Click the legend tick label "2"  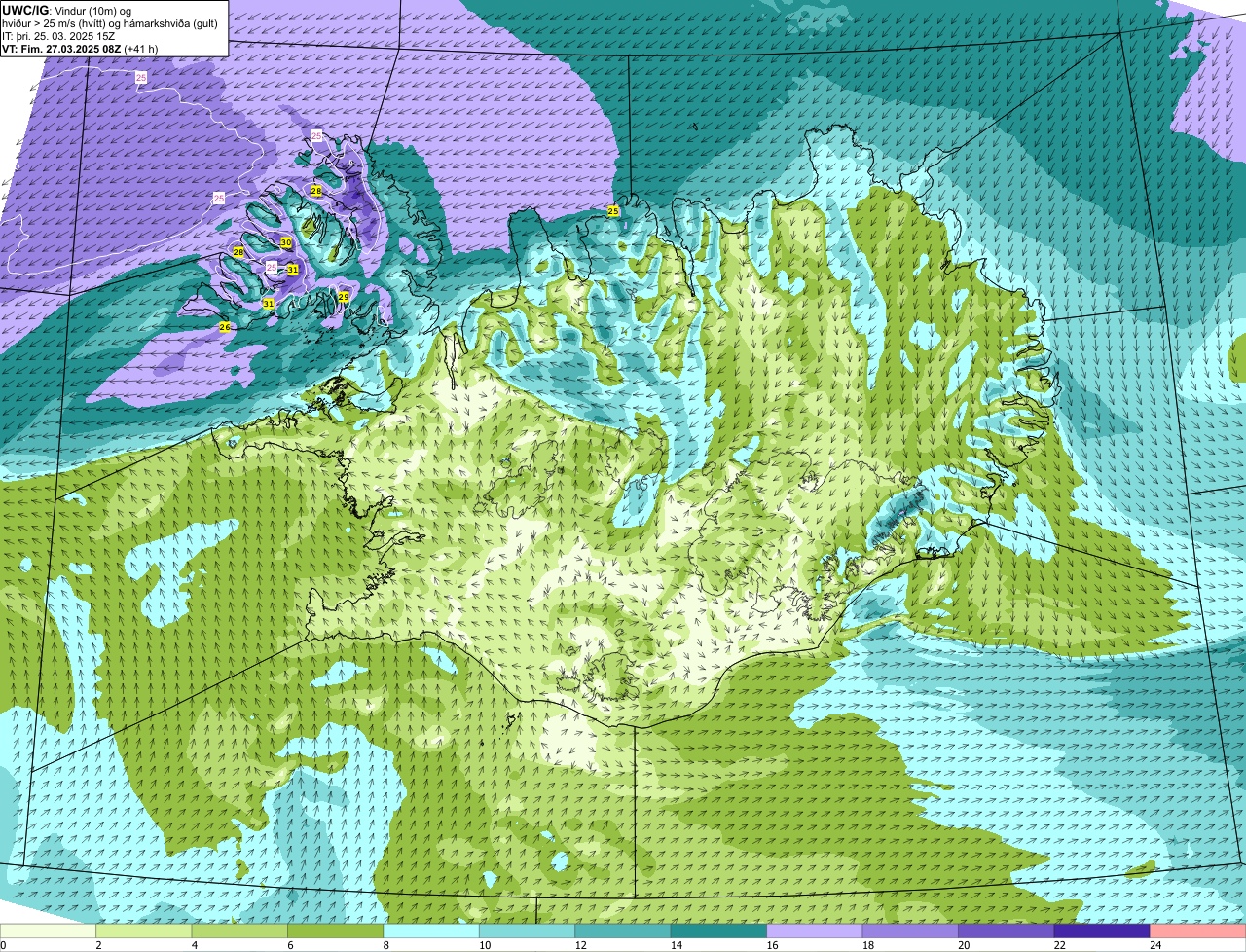coord(98,945)
